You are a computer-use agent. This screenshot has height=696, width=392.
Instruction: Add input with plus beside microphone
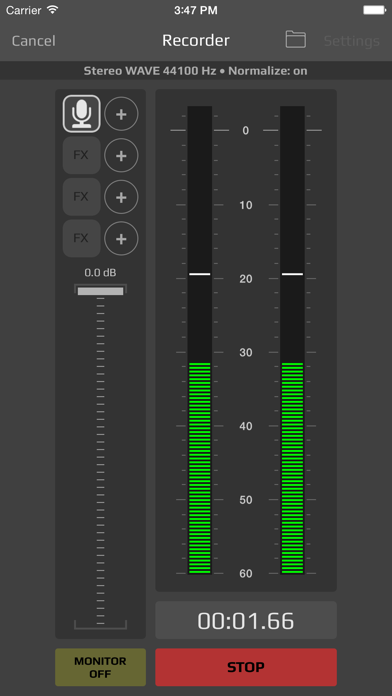(121, 114)
